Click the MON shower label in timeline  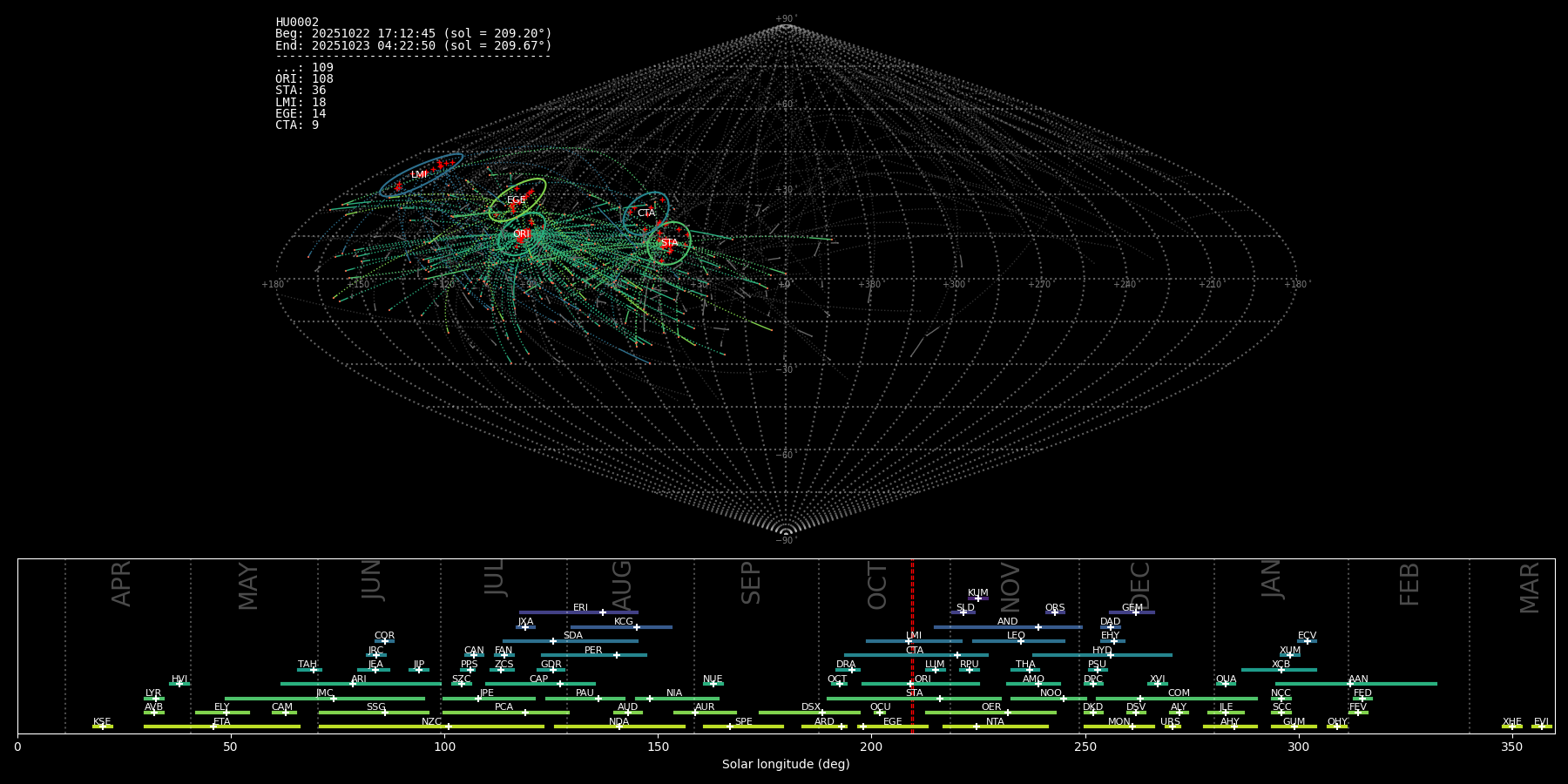pos(1119,722)
